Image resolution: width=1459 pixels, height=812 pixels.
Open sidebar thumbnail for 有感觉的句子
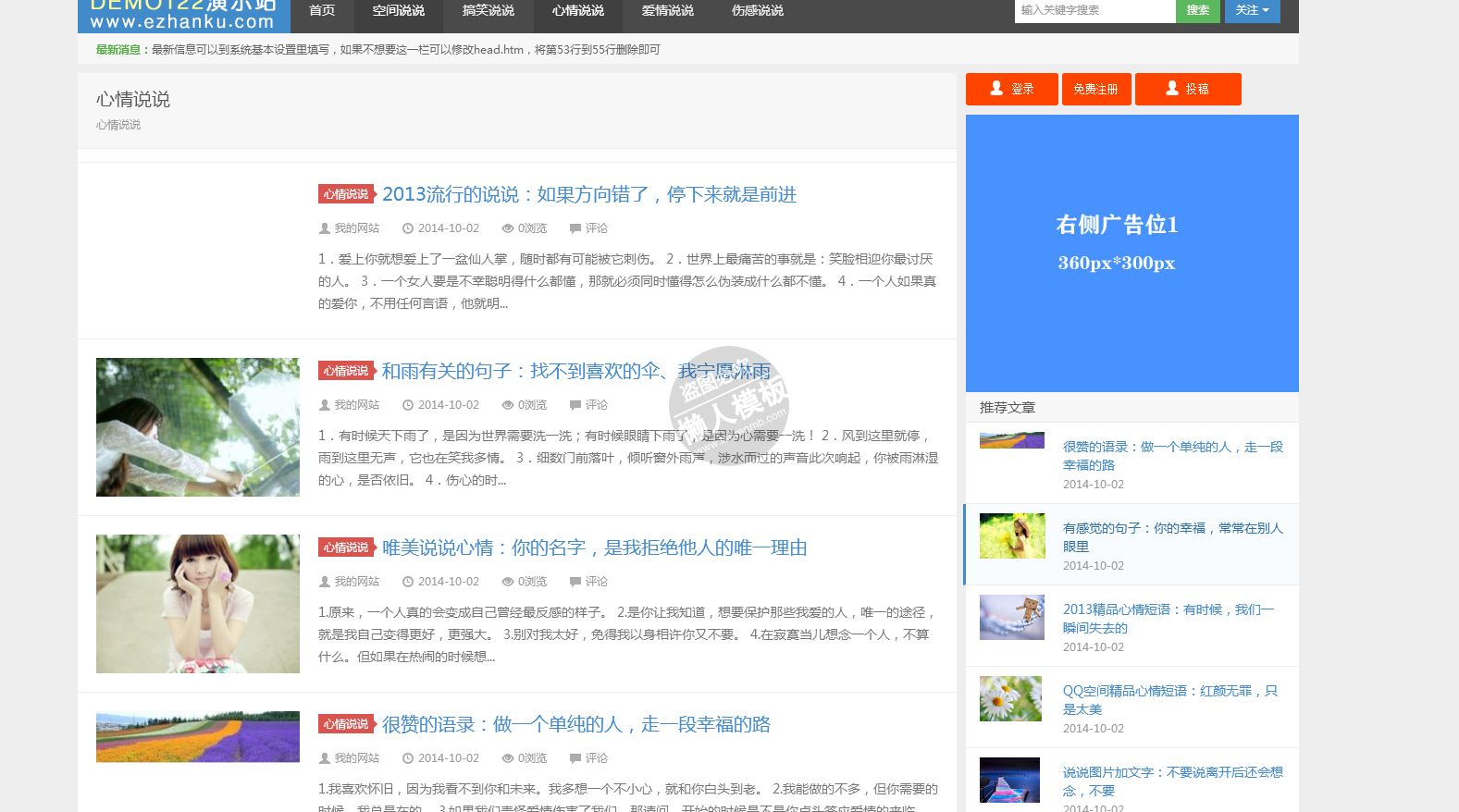1012,535
